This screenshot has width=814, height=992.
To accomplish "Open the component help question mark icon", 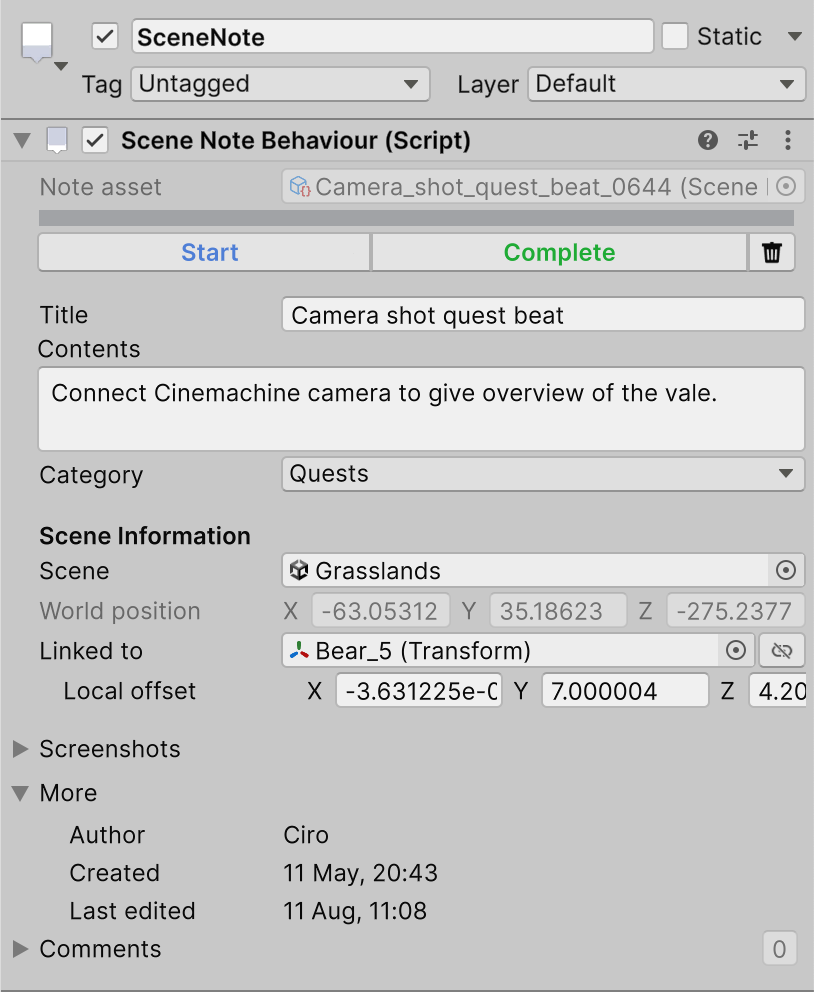I will coord(708,141).
